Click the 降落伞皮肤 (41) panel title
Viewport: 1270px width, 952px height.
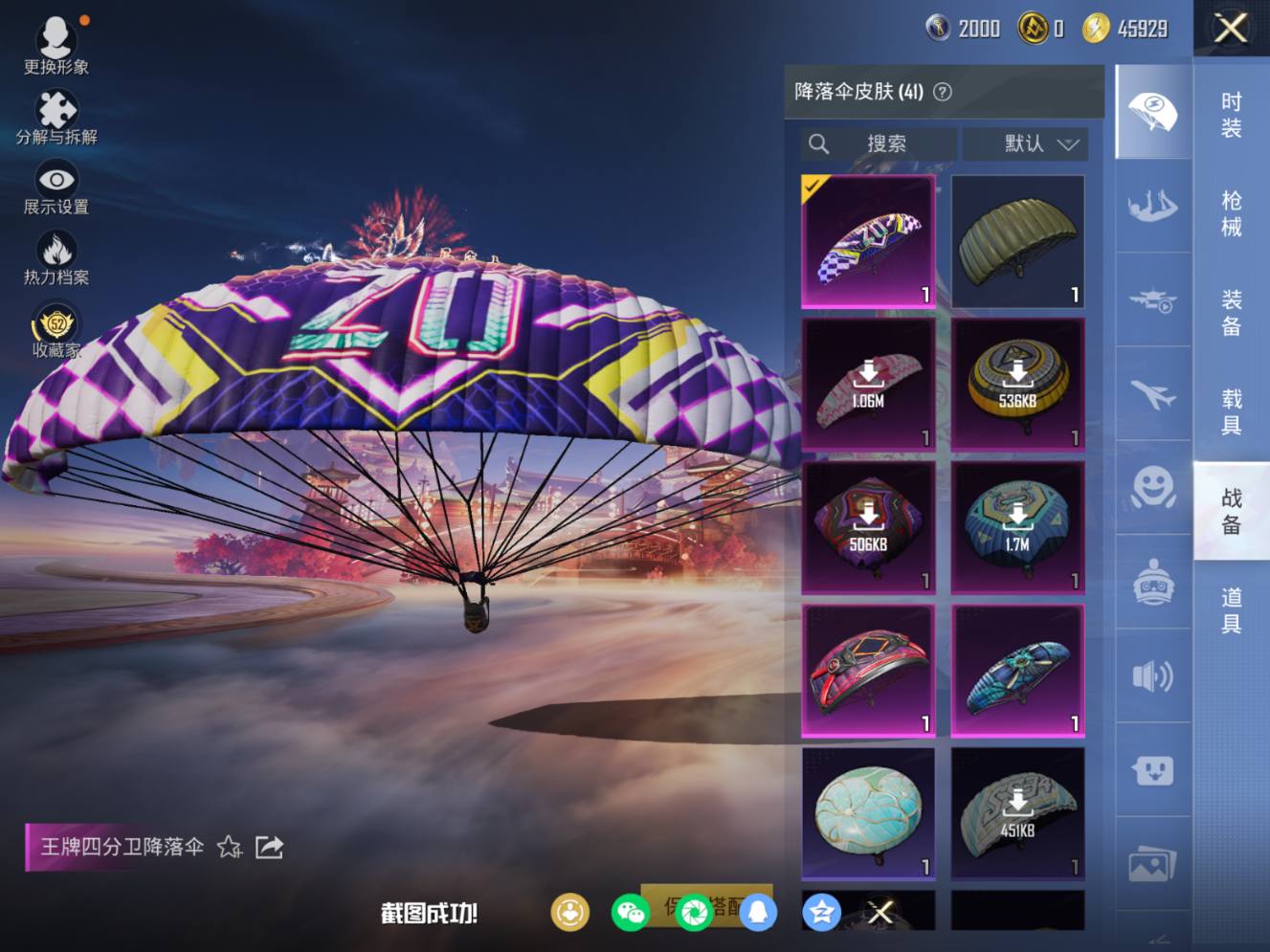tap(858, 92)
